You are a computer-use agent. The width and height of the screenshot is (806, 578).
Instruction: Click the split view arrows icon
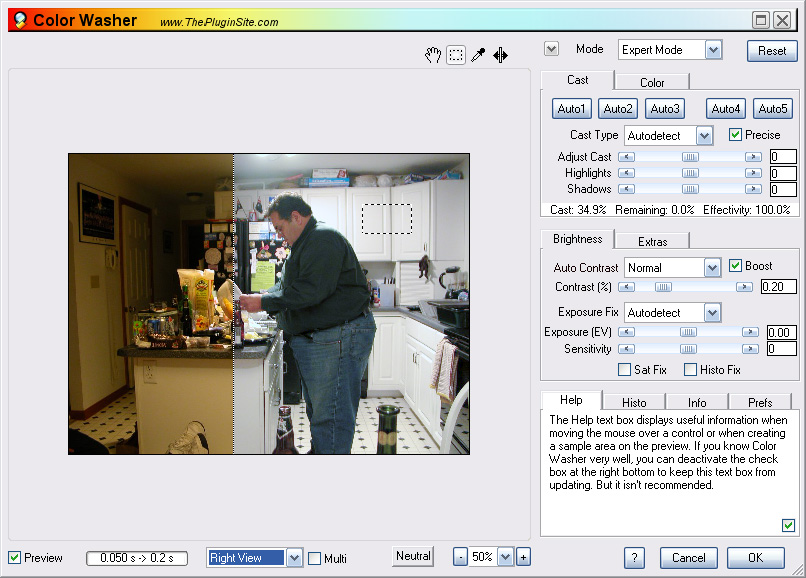pyautogui.click(x=500, y=55)
